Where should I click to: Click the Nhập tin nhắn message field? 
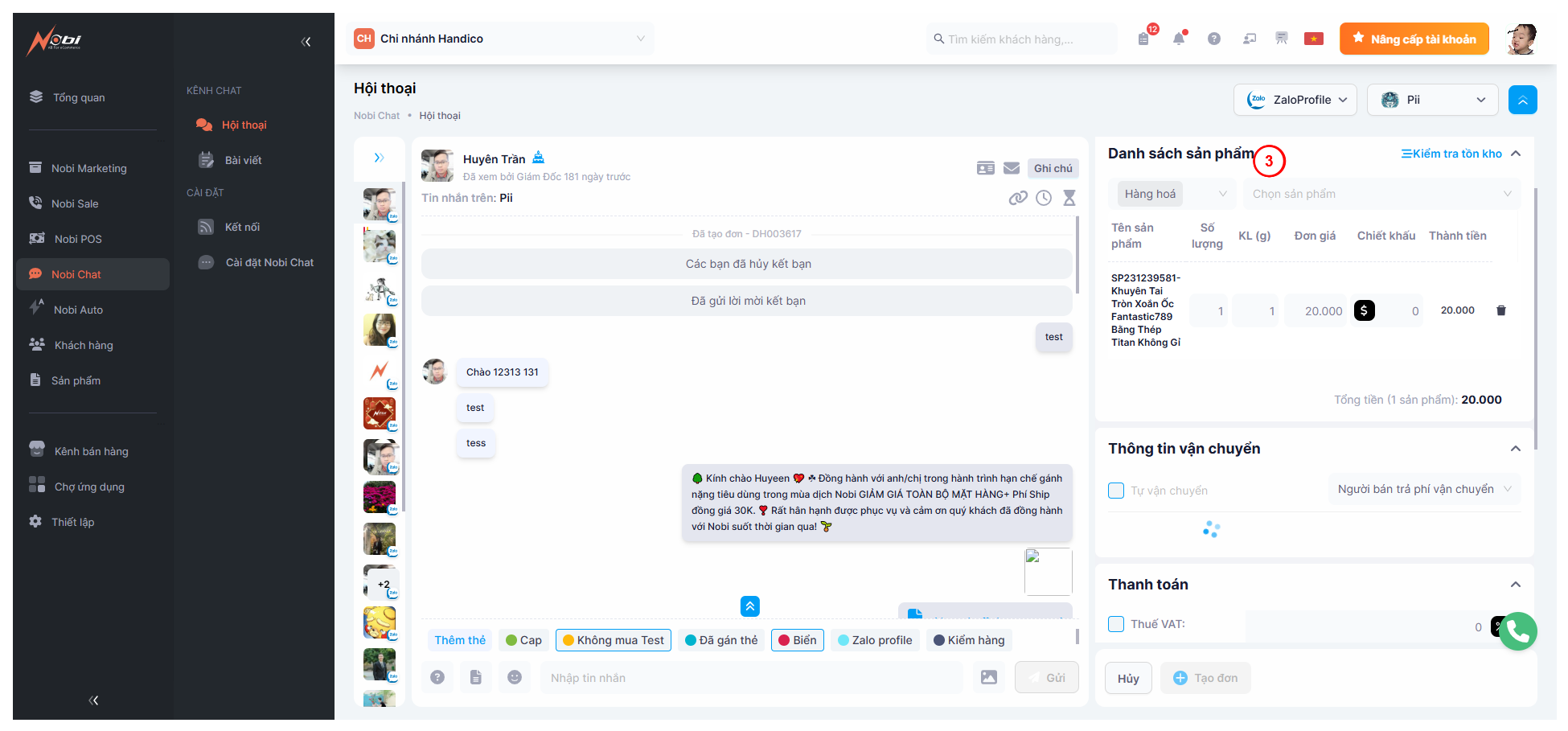coord(749,678)
